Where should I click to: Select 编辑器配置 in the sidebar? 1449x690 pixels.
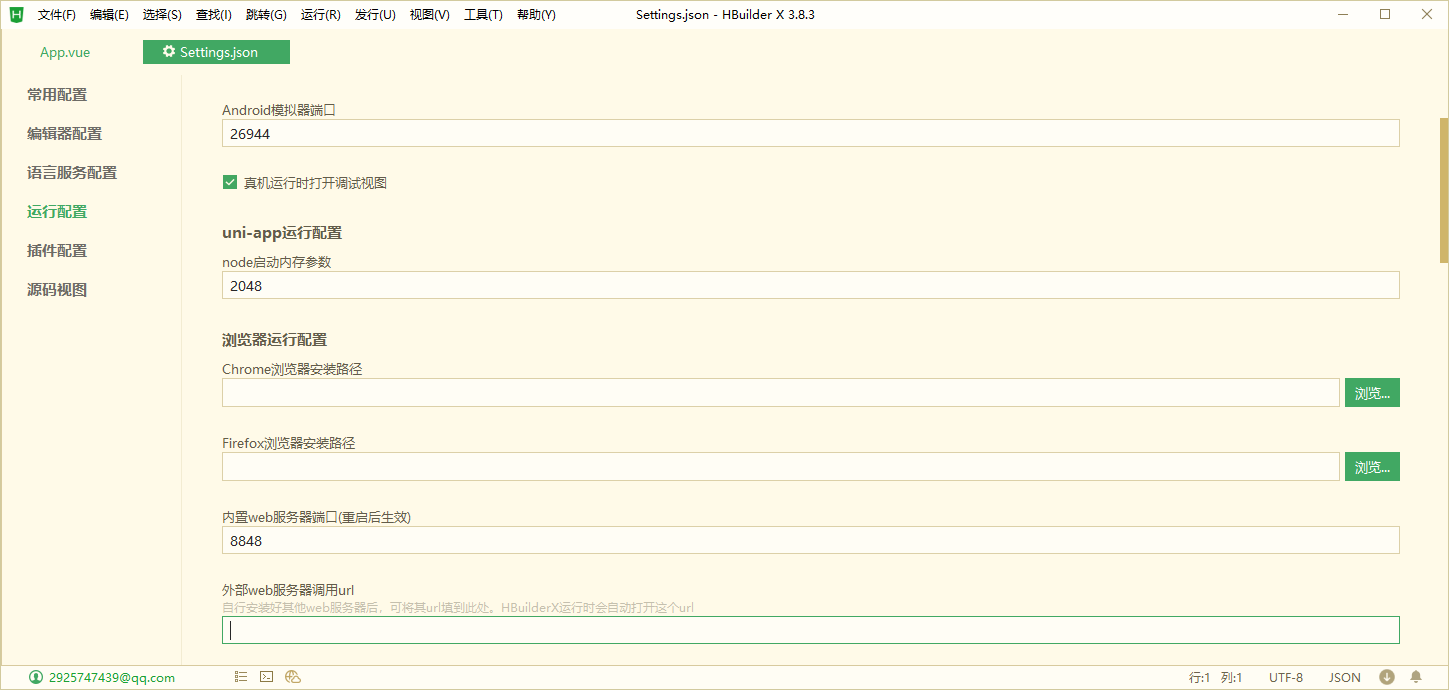pos(64,134)
